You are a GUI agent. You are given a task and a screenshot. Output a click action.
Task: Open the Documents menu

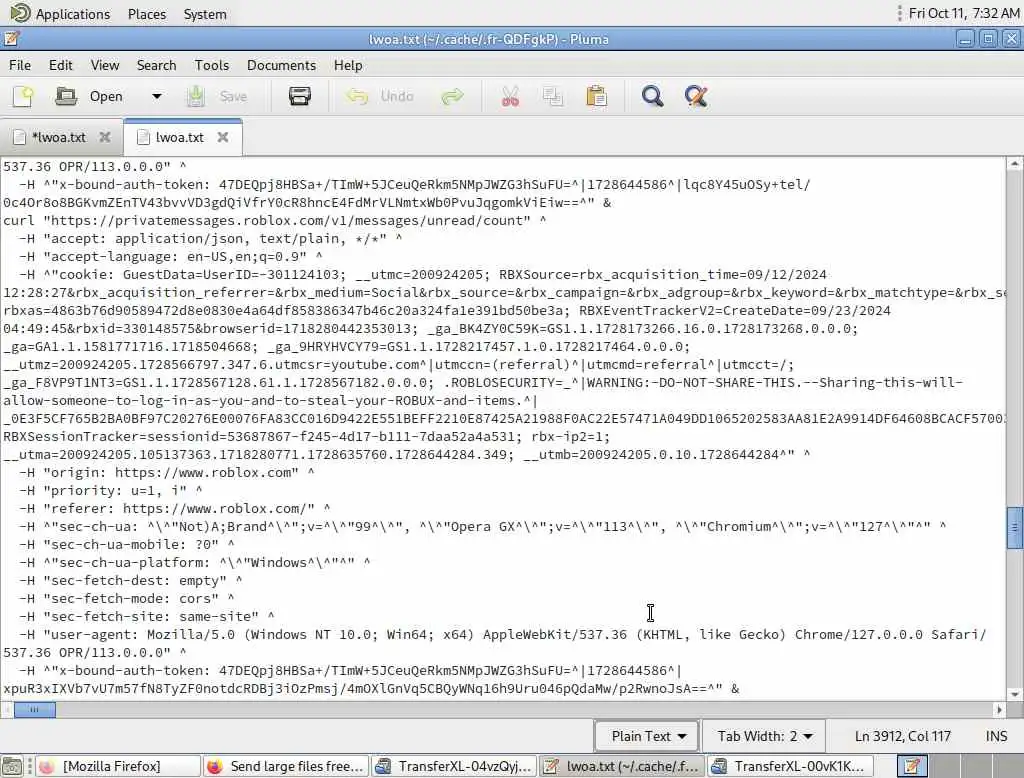coord(281,65)
